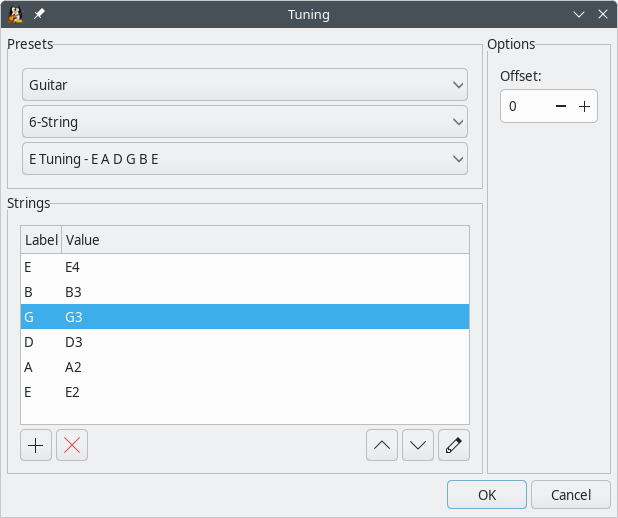Viewport: 618px width, 518px height.
Task: Click the Label column header
Action: pyautogui.click(x=41, y=240)
